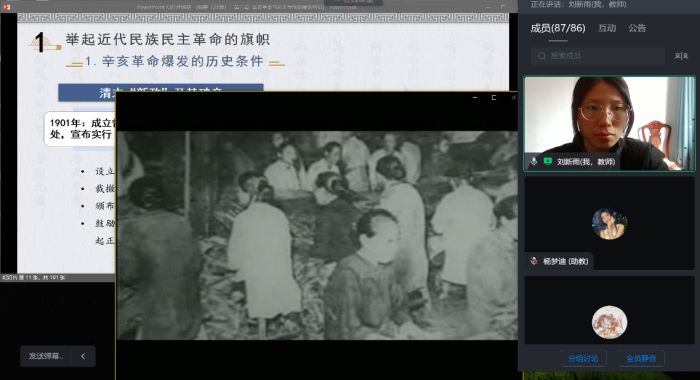700x380 pixels.
Task: Click the PowerPoint icon in the title bar
Action: (x=6, y=6)
